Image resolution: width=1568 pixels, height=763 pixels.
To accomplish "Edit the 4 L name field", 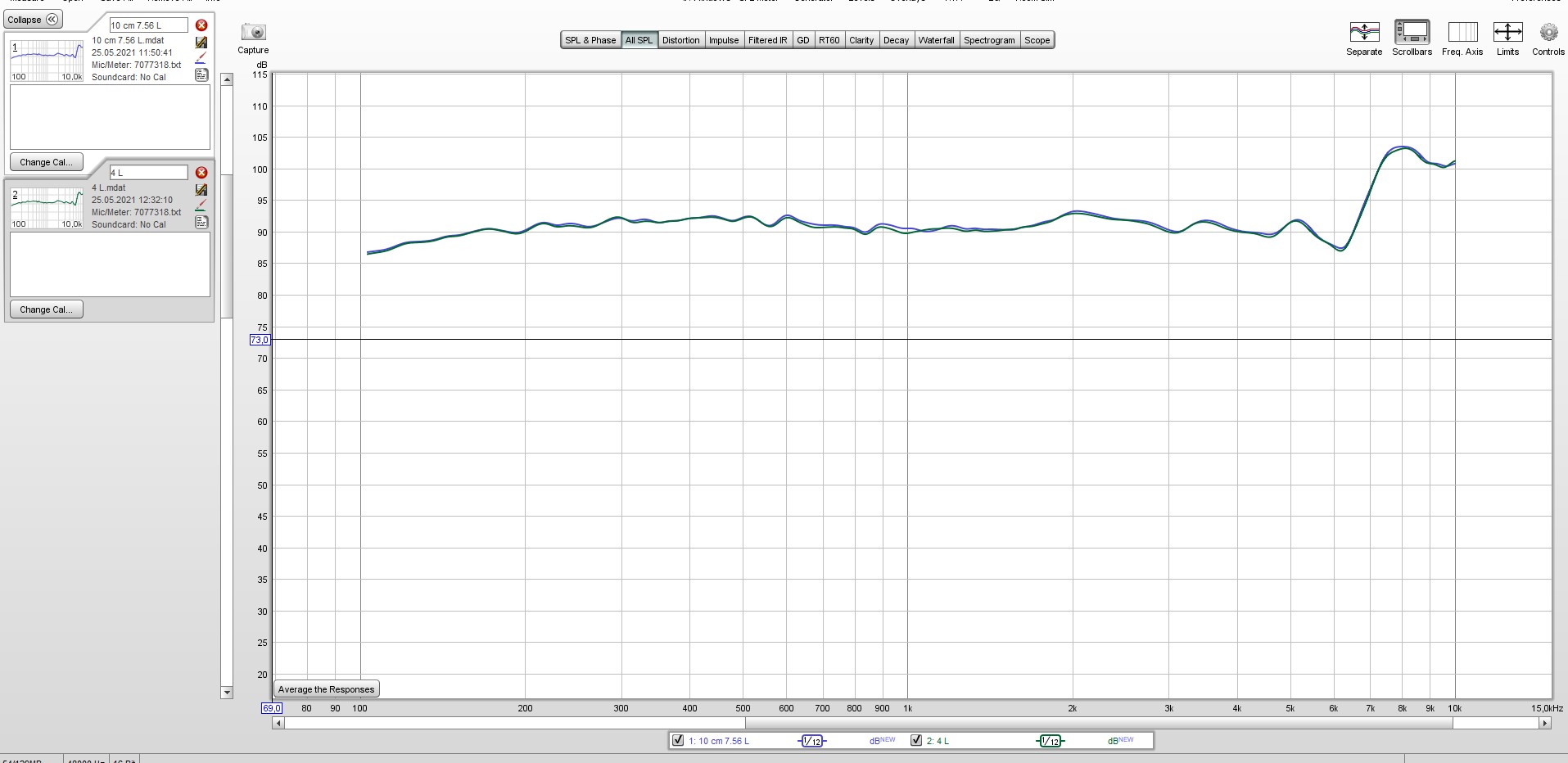I will 148,173.
